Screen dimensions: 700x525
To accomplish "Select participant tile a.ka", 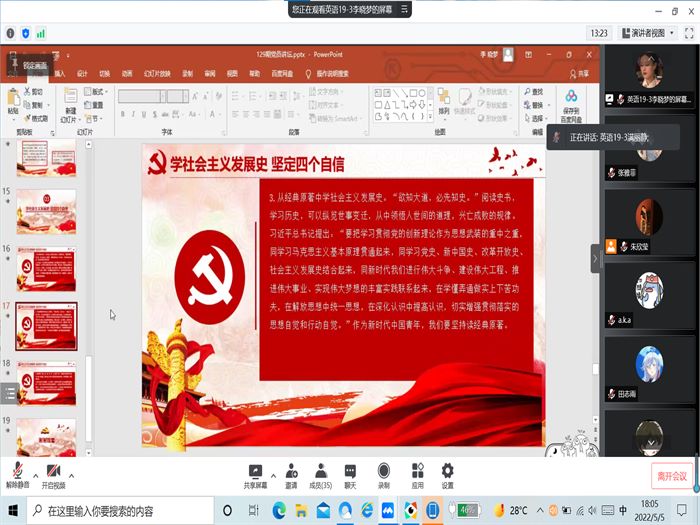I will tap(648, 296).
